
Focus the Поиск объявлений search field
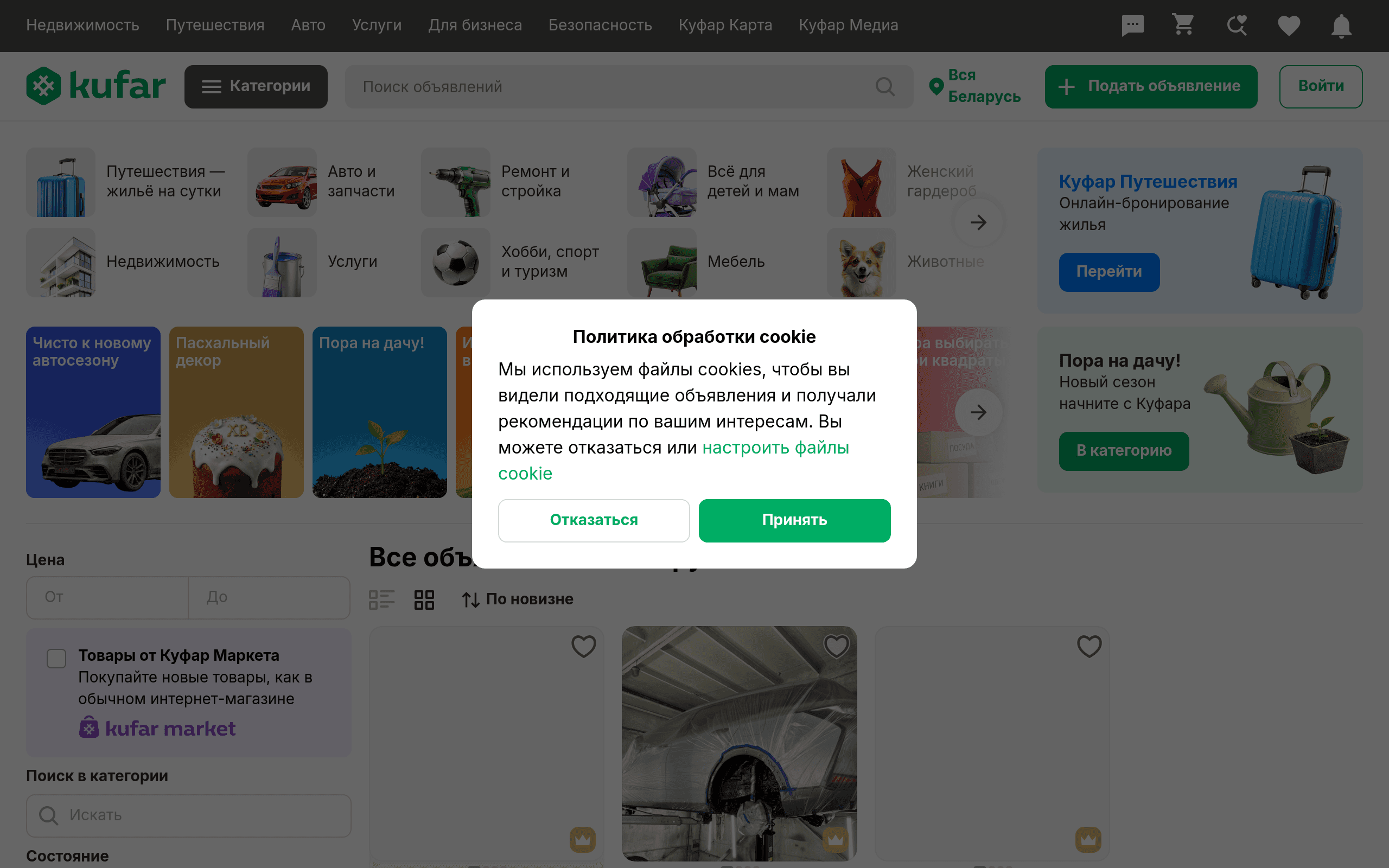click(614, 87)
